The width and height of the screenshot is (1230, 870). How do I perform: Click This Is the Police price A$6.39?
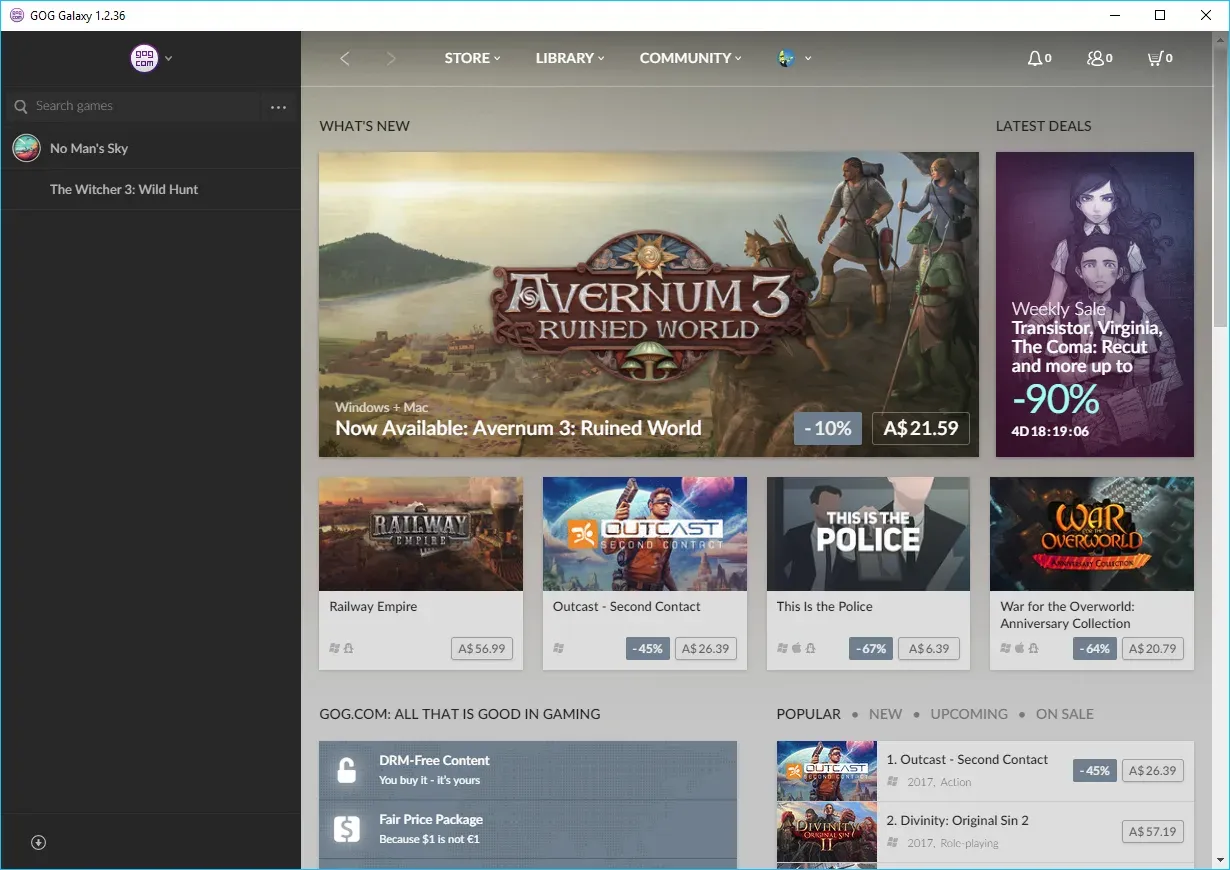929,648
